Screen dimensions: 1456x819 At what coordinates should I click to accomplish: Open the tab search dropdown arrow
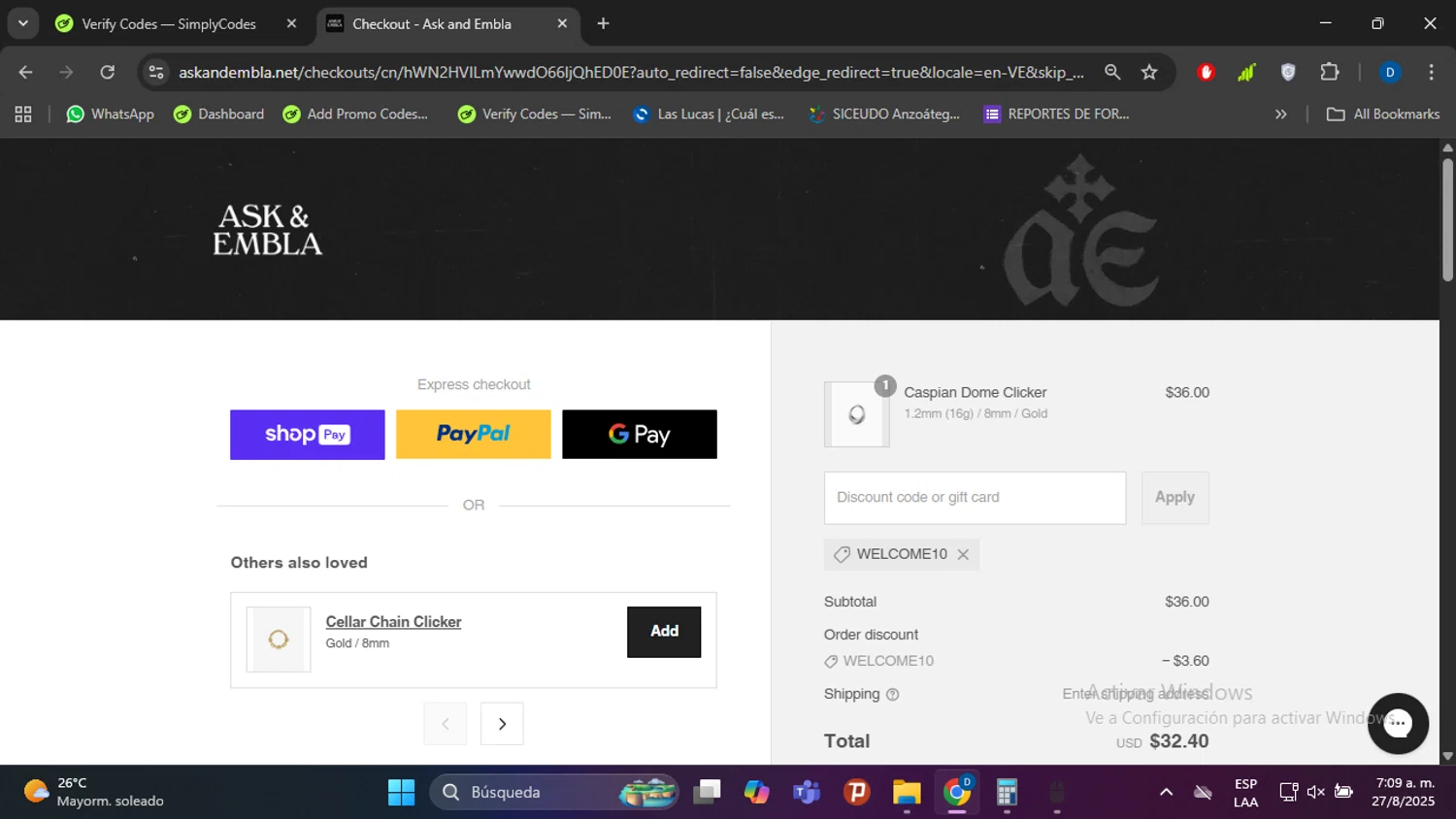22,23
